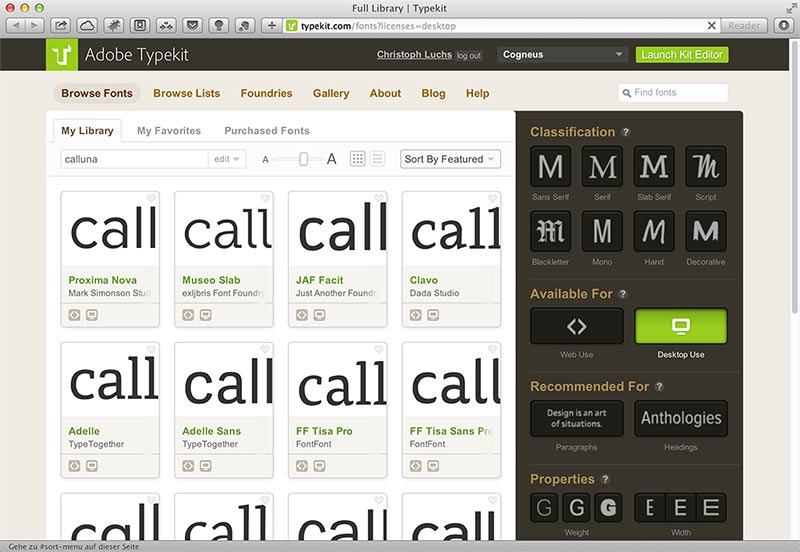Select the Blackletter classification filter
This screenshot has height=552, width=800.
tap(551, 231)
